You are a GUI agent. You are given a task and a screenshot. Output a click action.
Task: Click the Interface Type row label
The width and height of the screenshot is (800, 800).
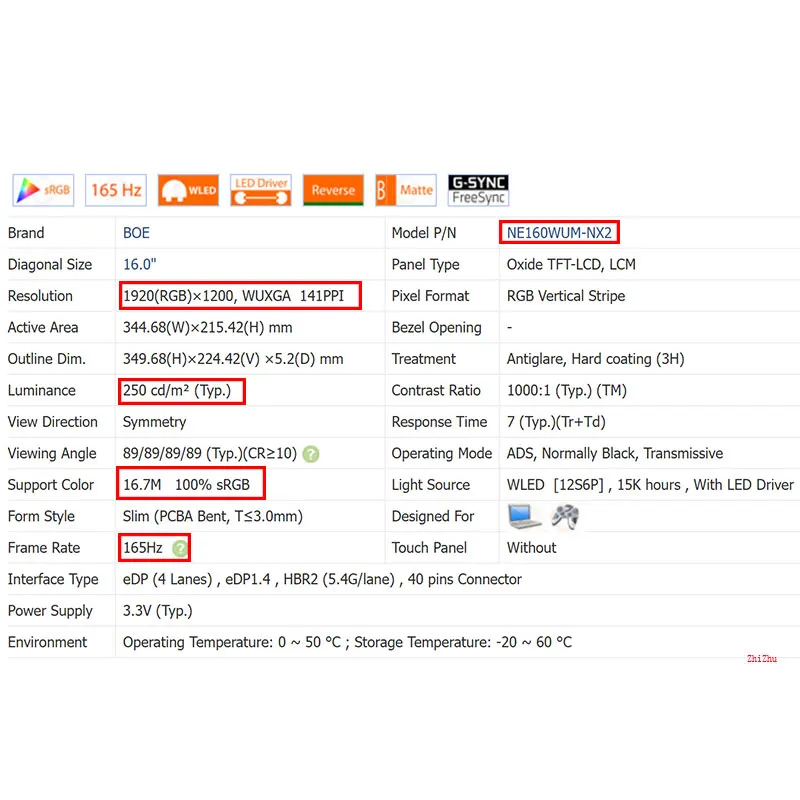pyautogui.click(x=53, y=580)
